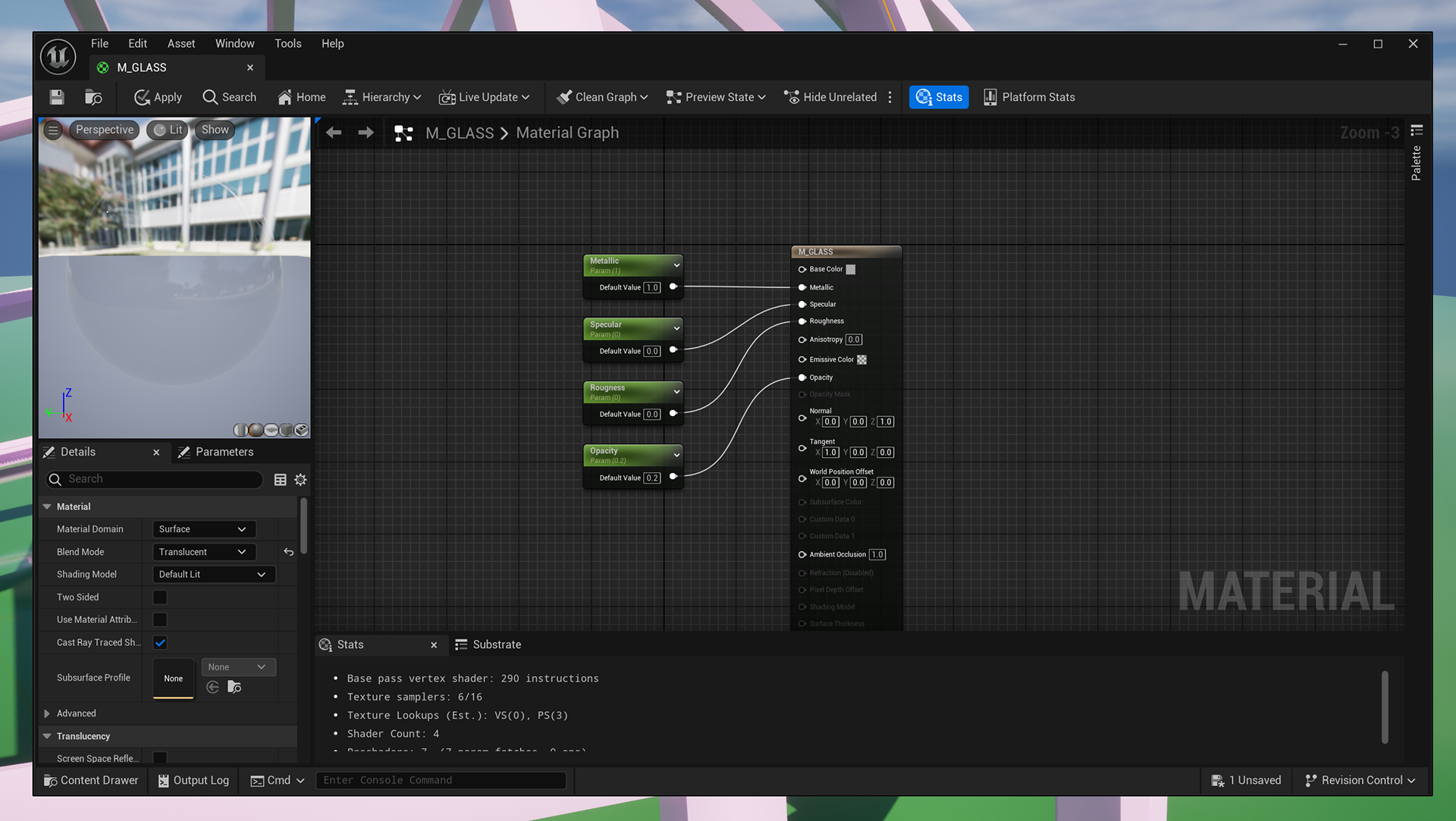This screenshot has height=821, width=1456.
Task: Click the Save material disk icon
Action: point(57,97)
